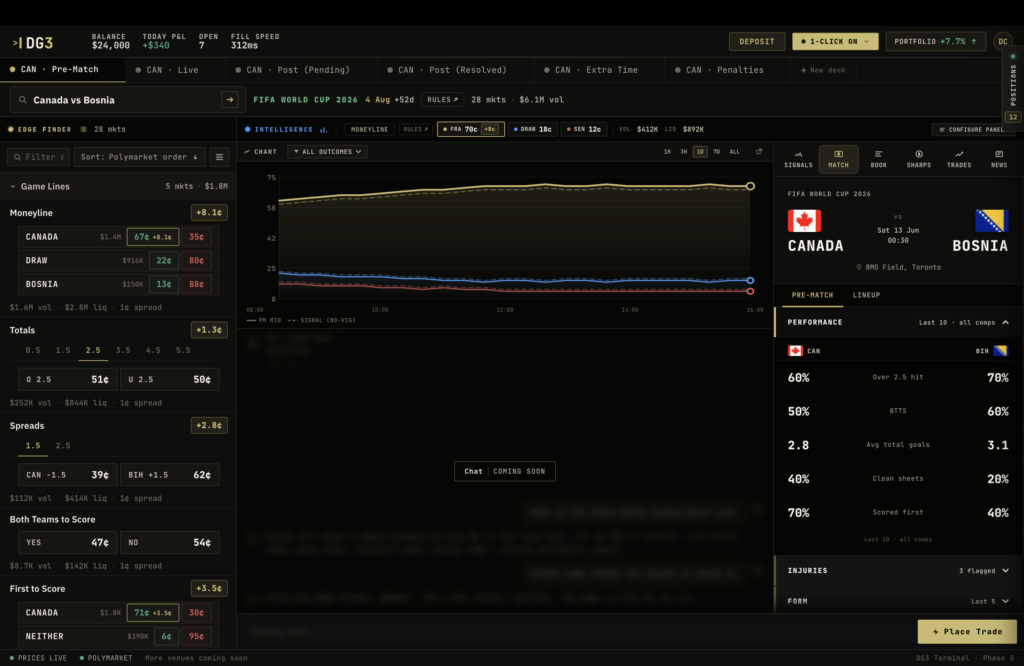
Task: Focus the Filter markets input
Action: 39,157
